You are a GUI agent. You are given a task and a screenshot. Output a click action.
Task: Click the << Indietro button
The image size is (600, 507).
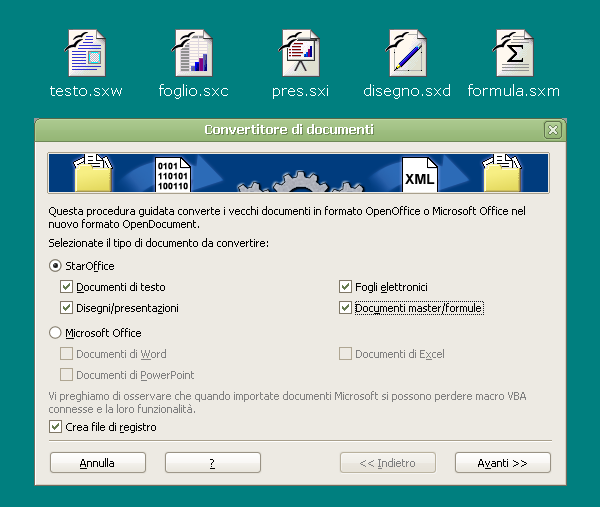click(388, 463)
